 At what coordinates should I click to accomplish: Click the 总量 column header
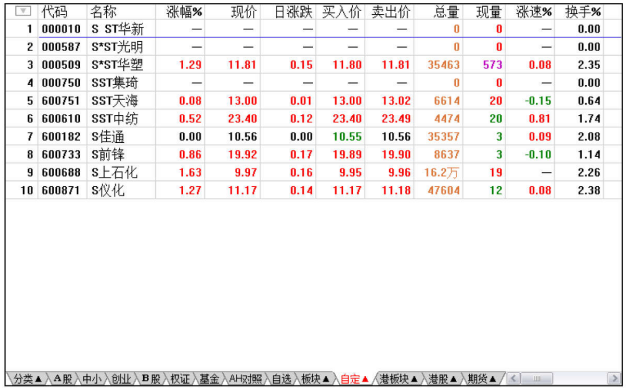click(x=446, y=12)
